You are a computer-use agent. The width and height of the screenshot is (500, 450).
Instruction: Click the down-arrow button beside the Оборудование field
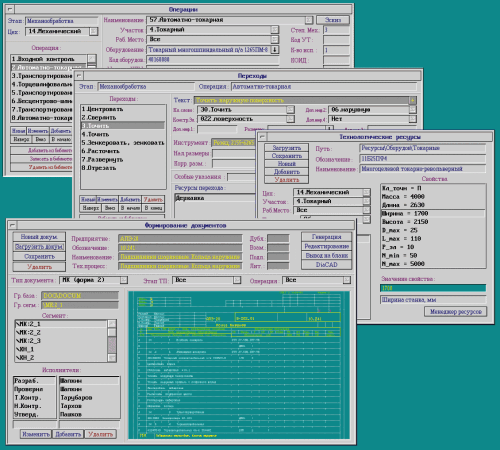(275, 50)
